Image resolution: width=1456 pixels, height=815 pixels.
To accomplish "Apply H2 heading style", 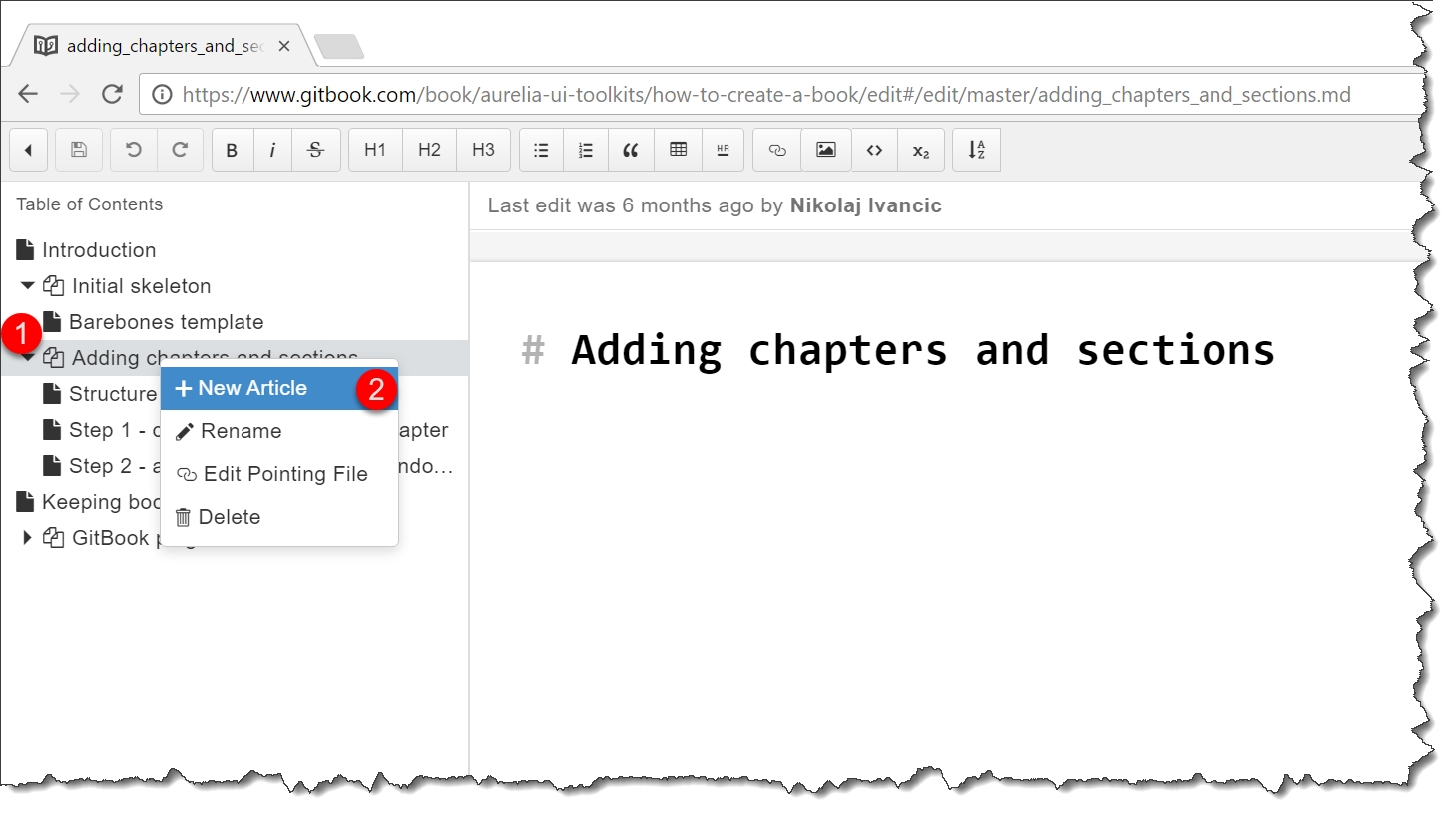I will click(x=429, y=150).
